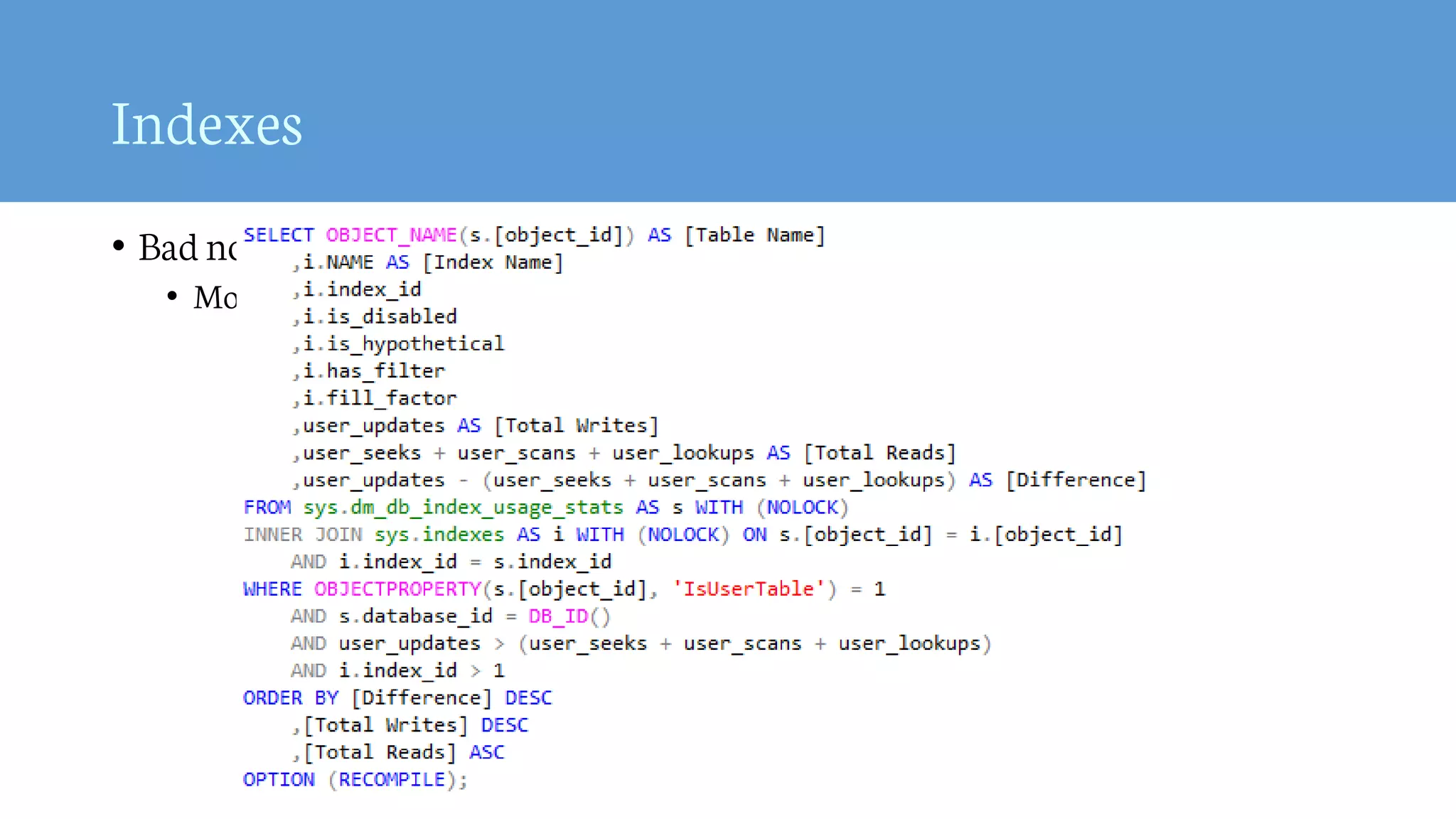1456x819 pixels.
Task: Click 'INNER JOIN sys.indexes' text
Action: (374, 535)
